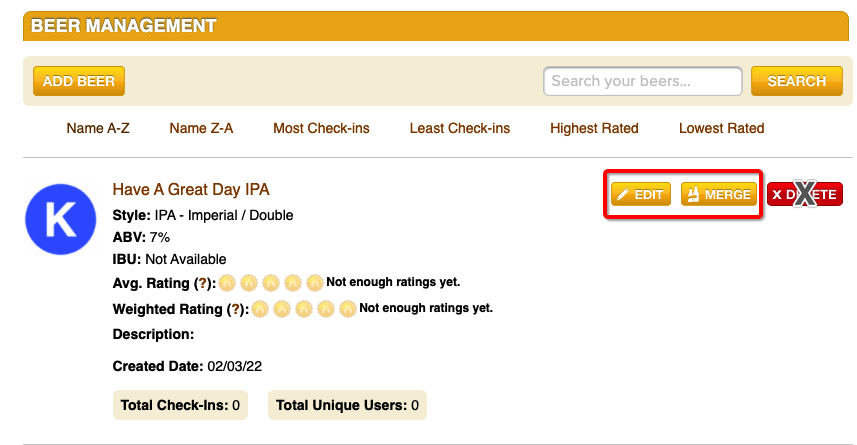Hit the SEARCH button

point(796,81)
